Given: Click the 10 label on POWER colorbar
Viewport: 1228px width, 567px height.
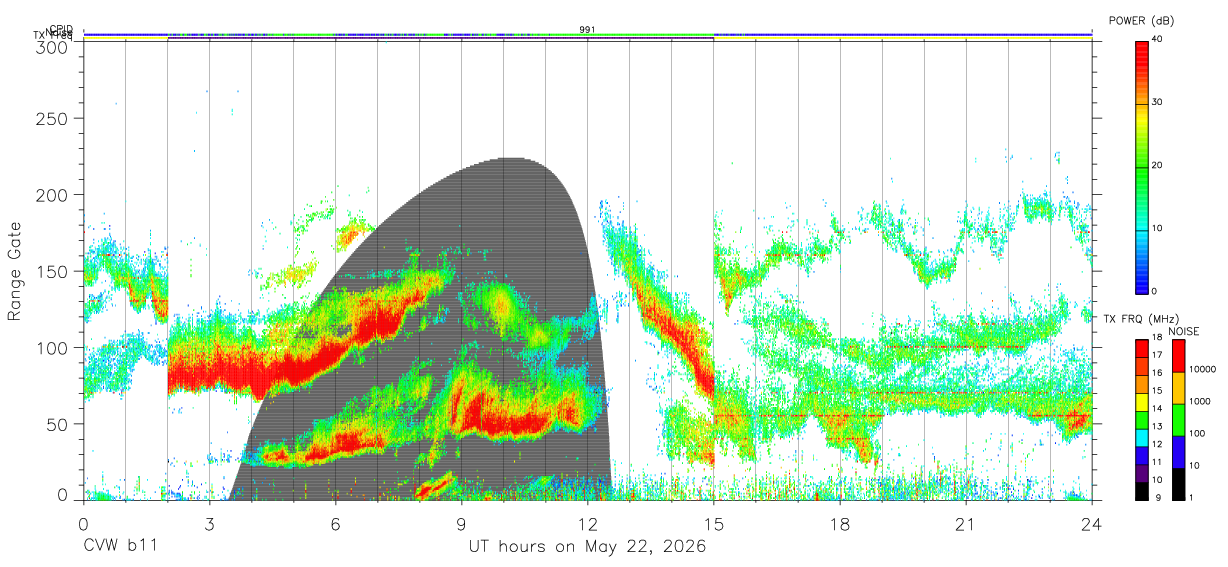Looking at the screenshot, I should tap(1158, 228).
